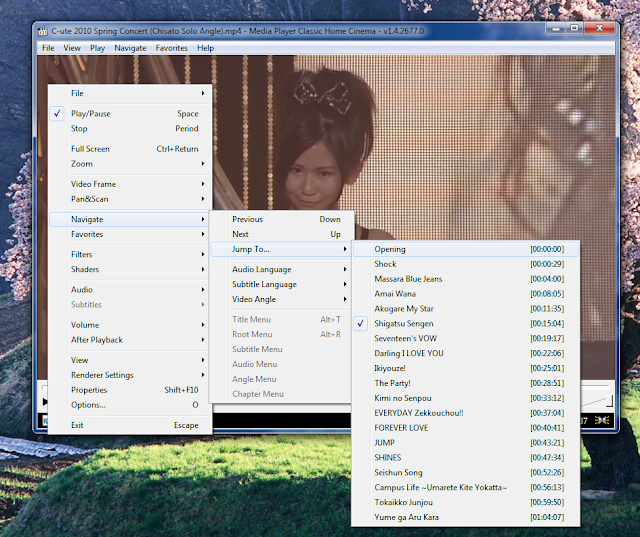The width and height of the screenshot is (640, 537).
Task: Open Options... from context menu
Action: coord(130,405)
